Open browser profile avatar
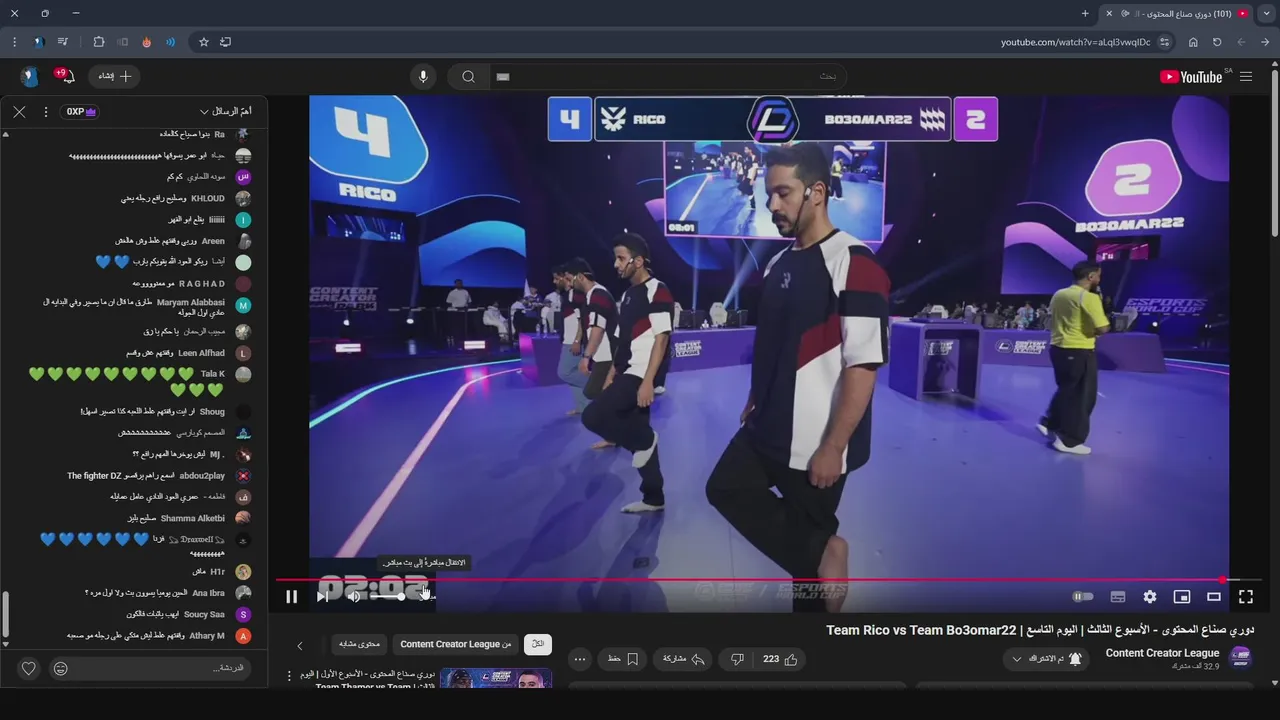1280x720 pixels. click(39, 42)
